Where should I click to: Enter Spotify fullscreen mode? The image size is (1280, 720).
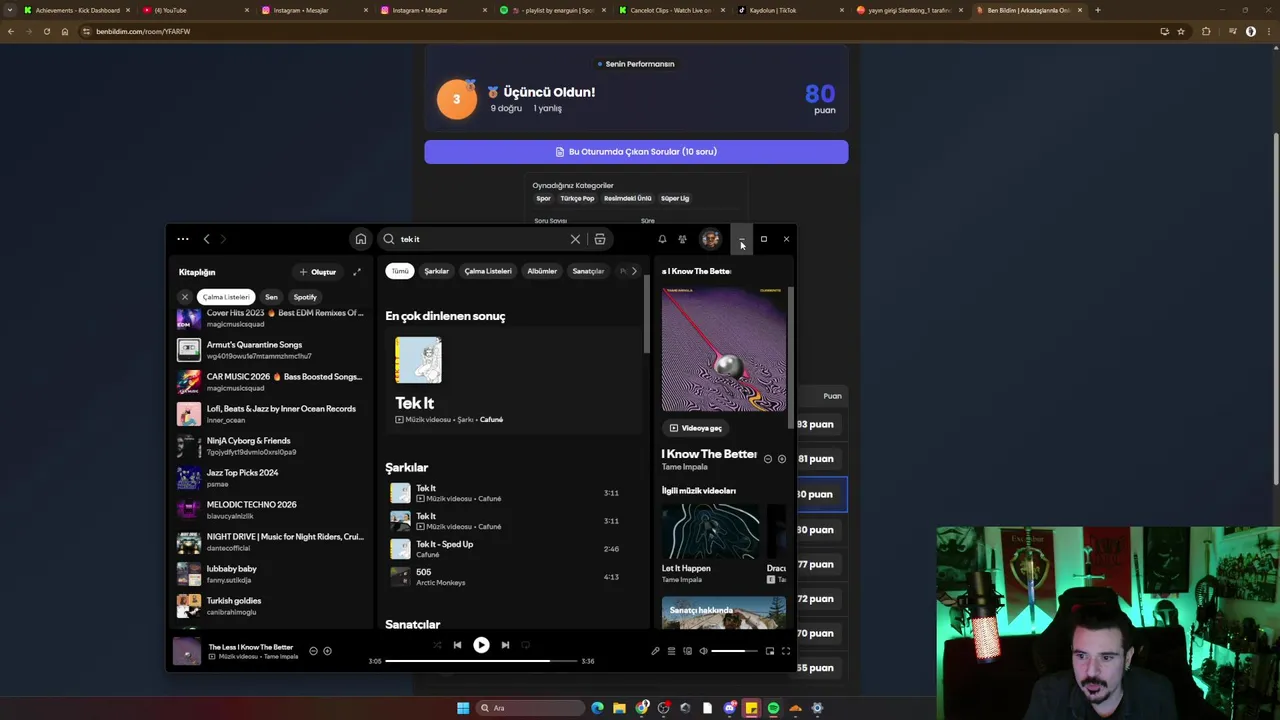tap(786, 651)
